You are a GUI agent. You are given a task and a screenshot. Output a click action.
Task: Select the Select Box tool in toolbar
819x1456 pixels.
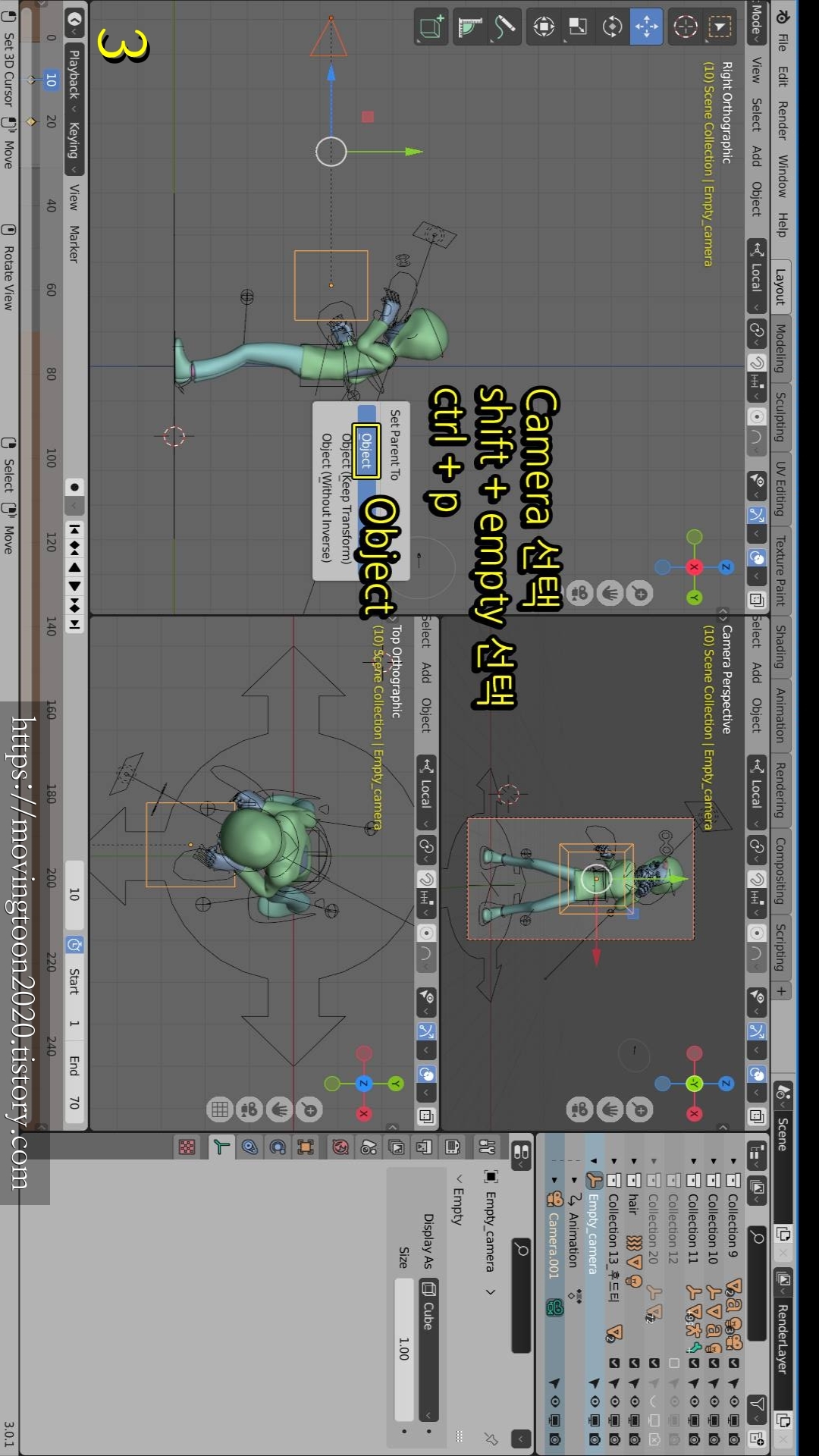[719, 27]
